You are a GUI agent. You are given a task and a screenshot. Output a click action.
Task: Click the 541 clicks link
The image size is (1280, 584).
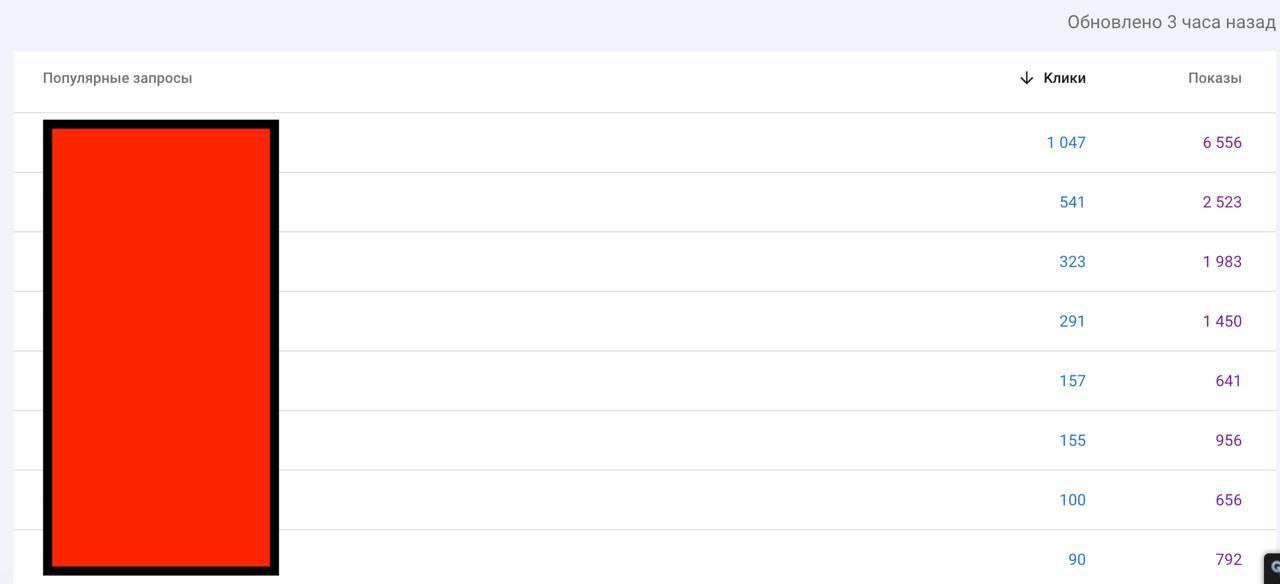tap(1072, 202)
